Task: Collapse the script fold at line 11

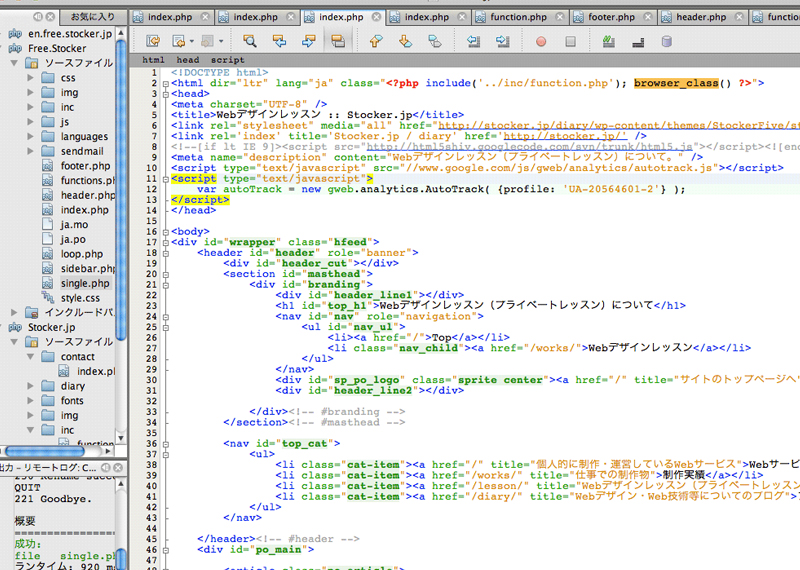Action: [x=166, y=180]
